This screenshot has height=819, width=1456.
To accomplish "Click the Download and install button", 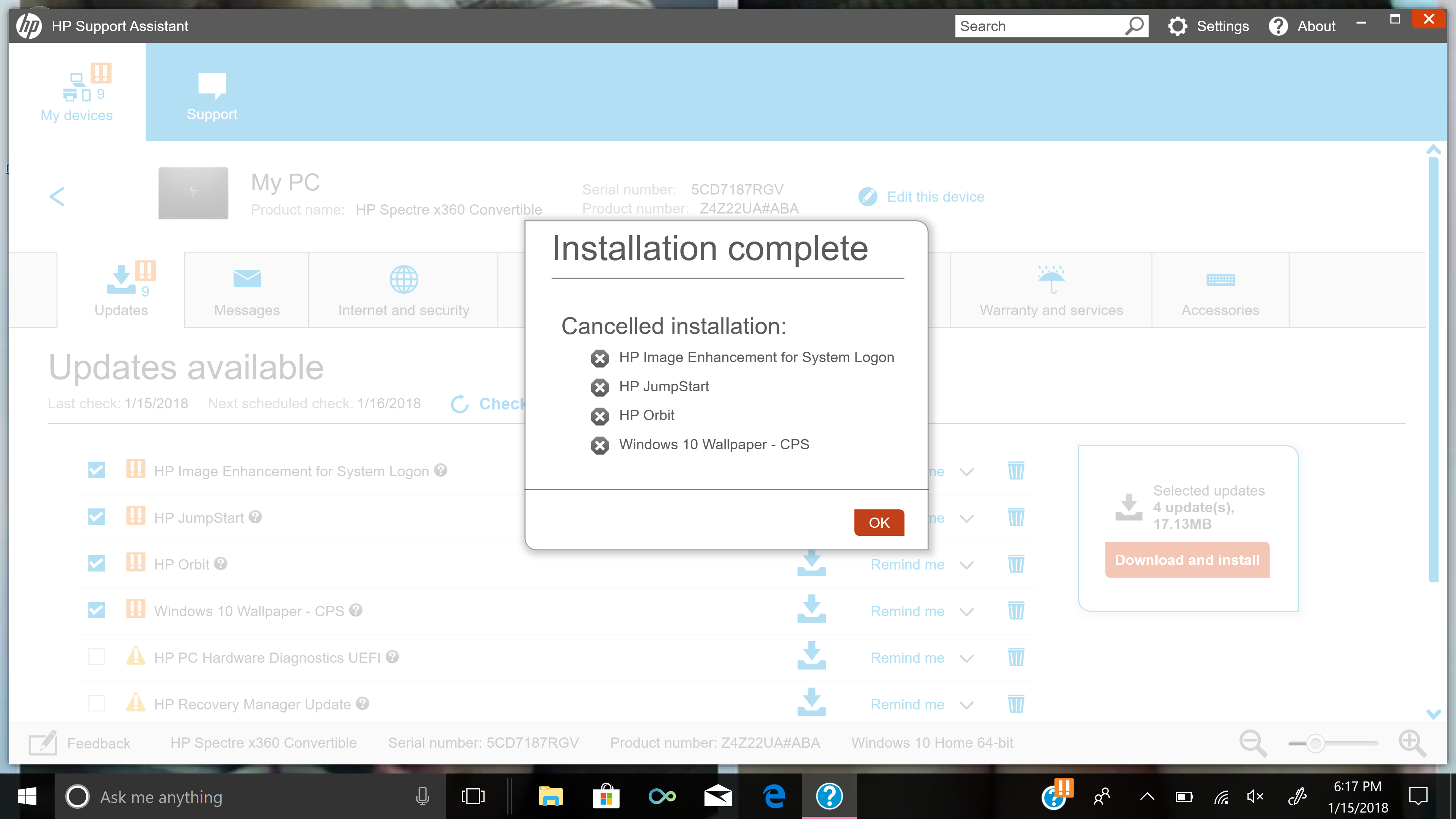I will 1187,560.
